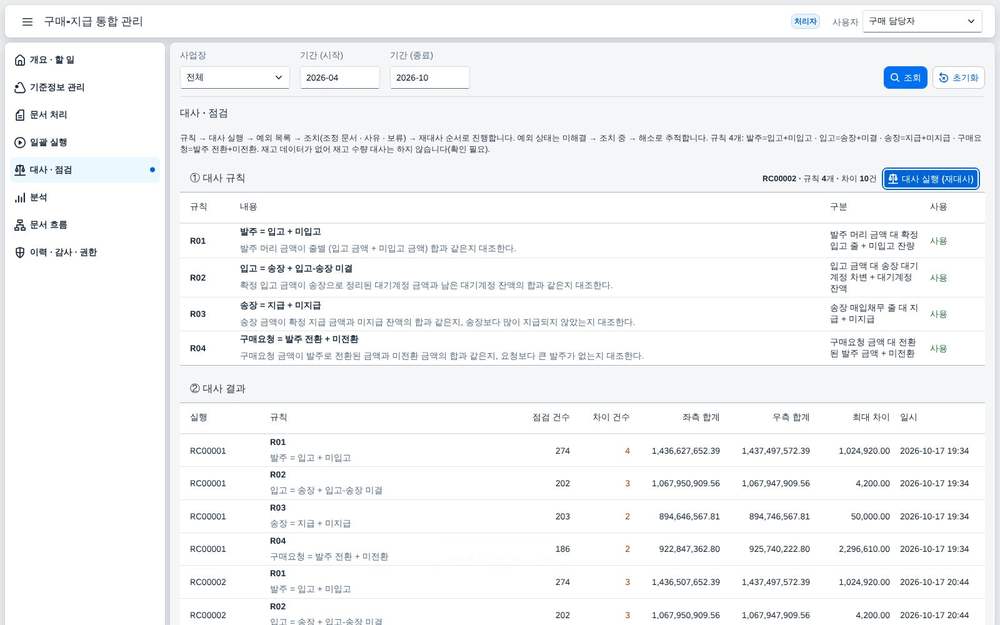Click difference count 3 for RC00001 R02

[627, 483]
